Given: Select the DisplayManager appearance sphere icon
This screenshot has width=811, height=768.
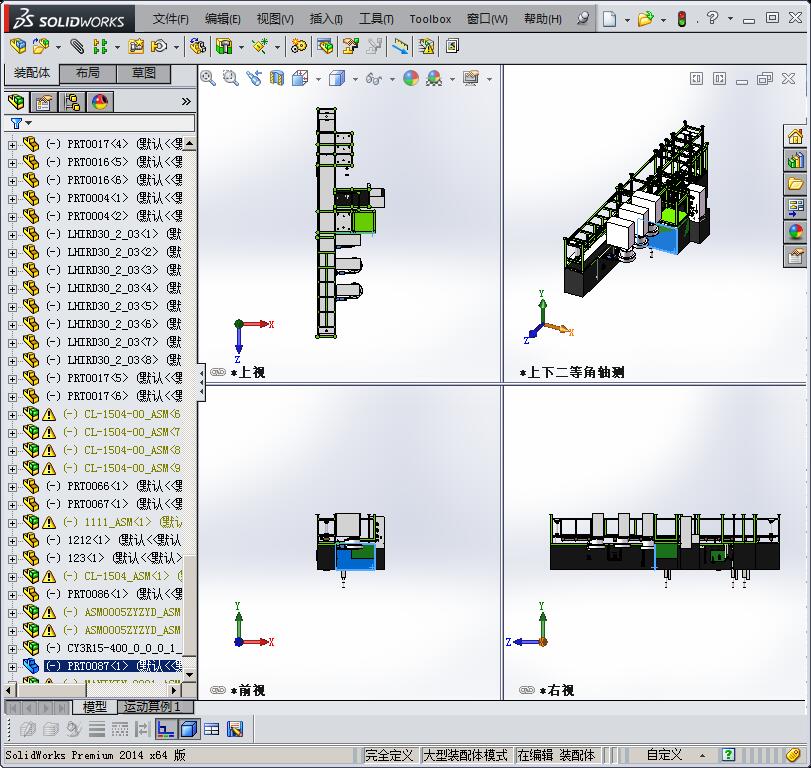Looking at the screenshot, I should [x=98, y=101].
